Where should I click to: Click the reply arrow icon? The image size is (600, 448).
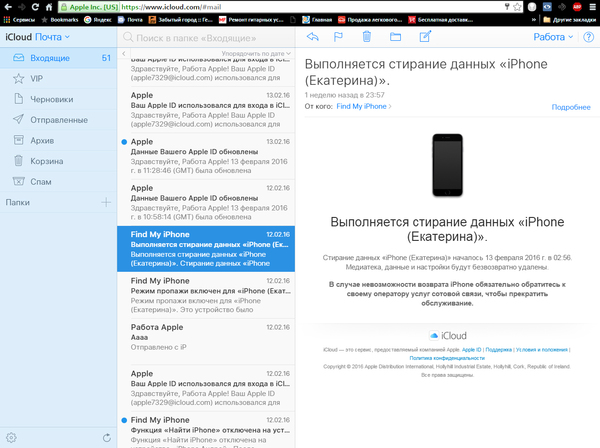pos(312,37)
